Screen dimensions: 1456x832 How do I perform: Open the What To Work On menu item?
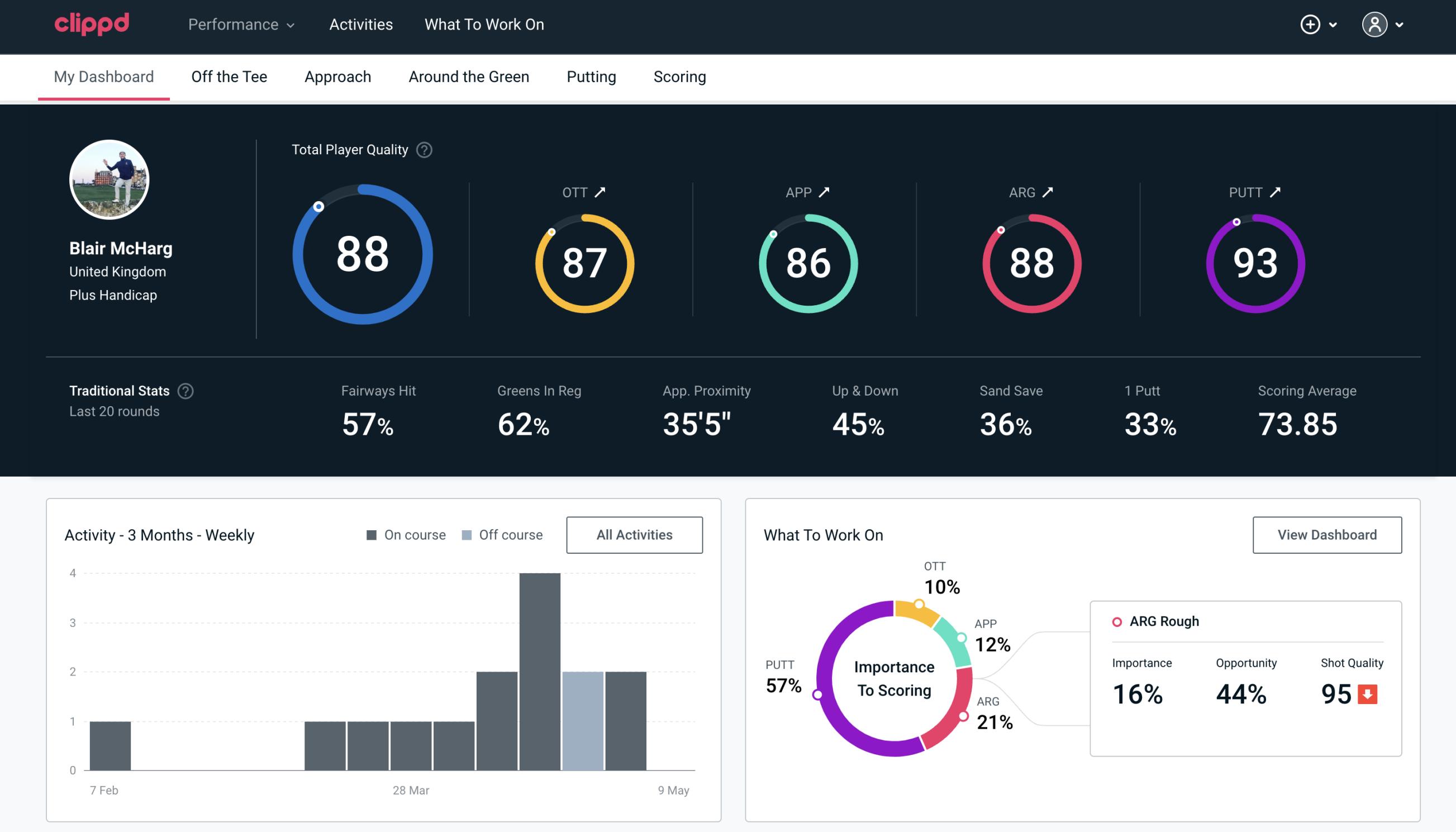pyautogui.click(x=484, y=25)
